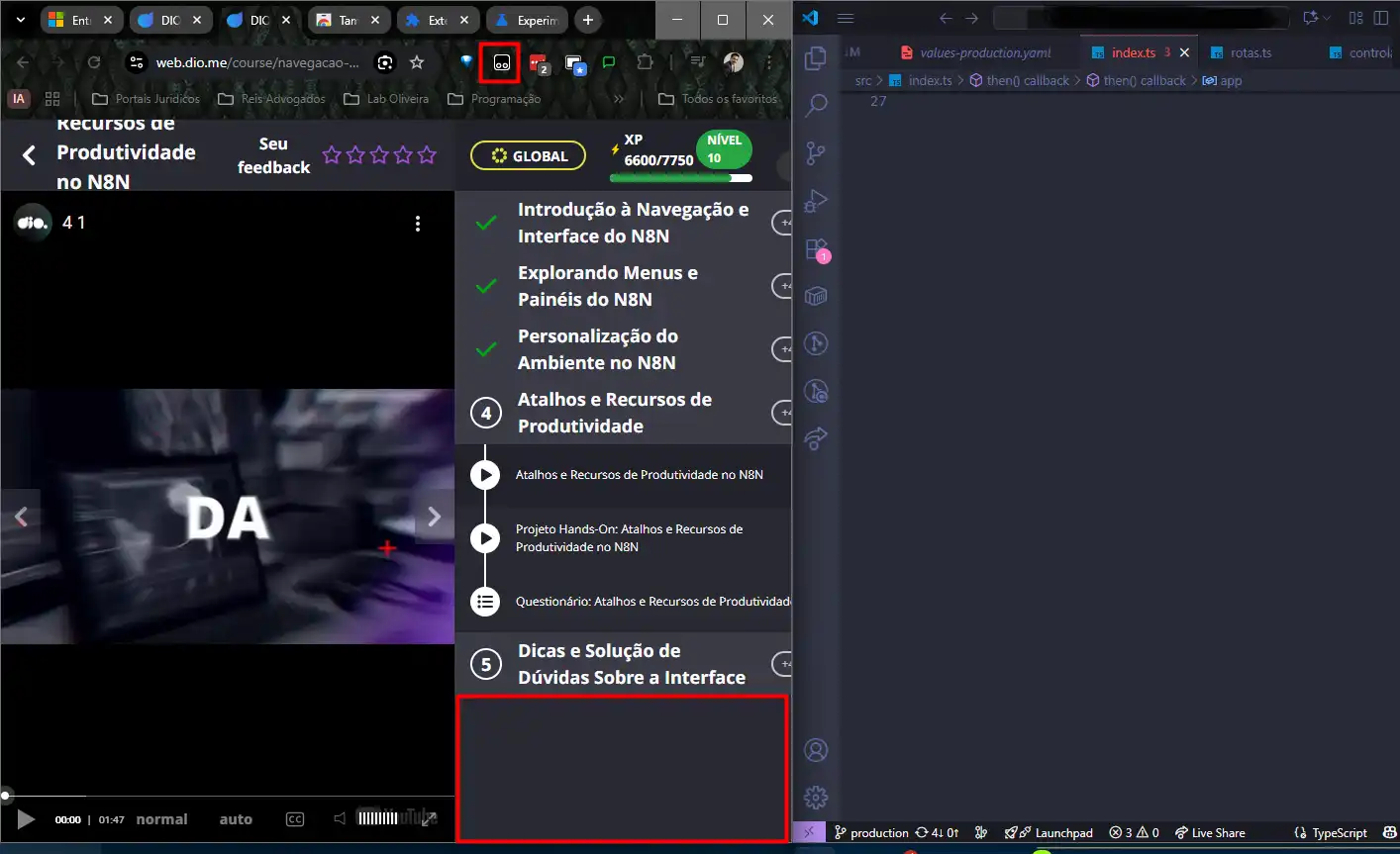The image size is (1400, 854).
Task: Open Todos os favoritos folder
Action: click(x=718, y=99)
